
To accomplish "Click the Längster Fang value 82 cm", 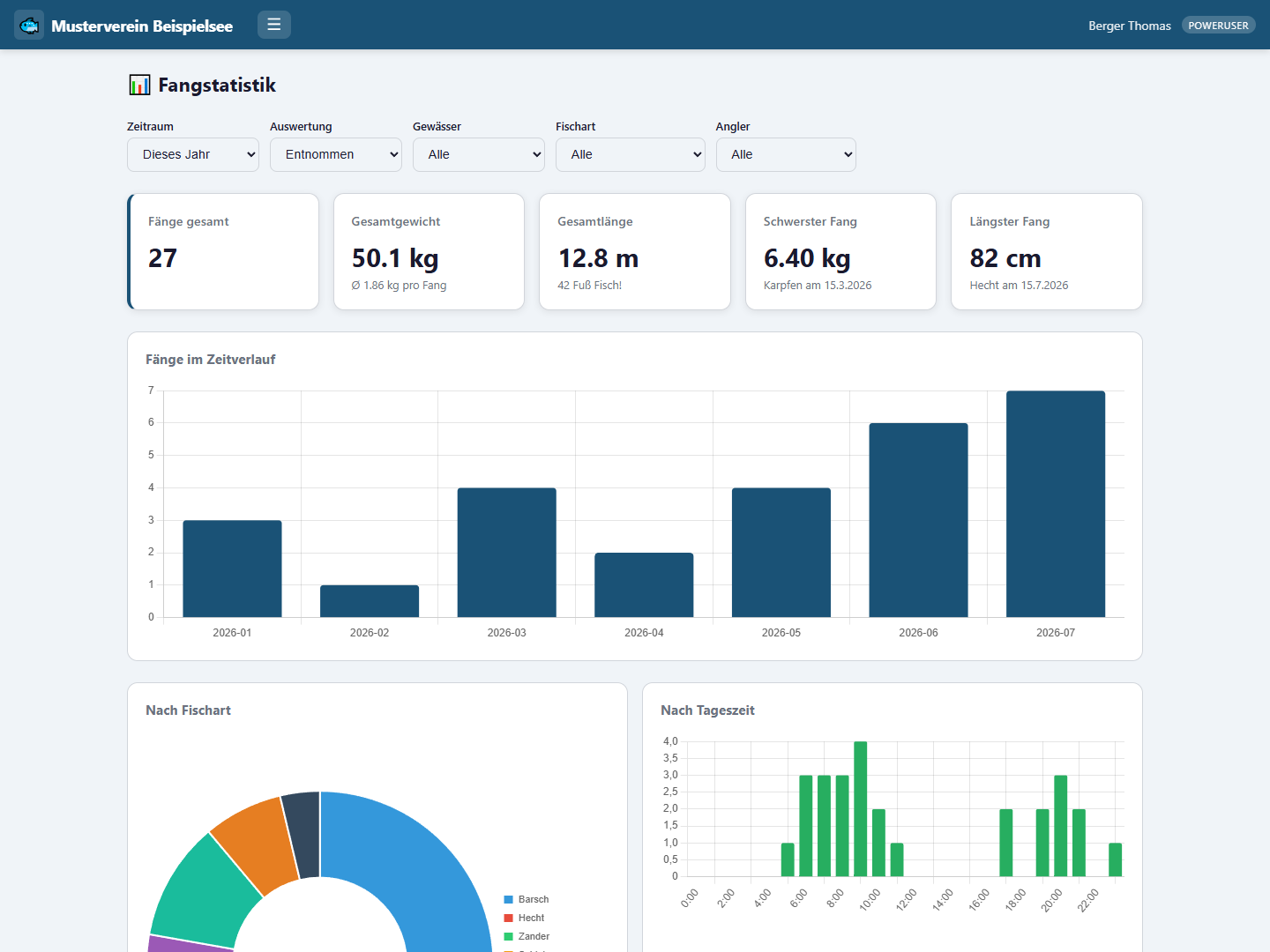I will (x=1005, y=258).
